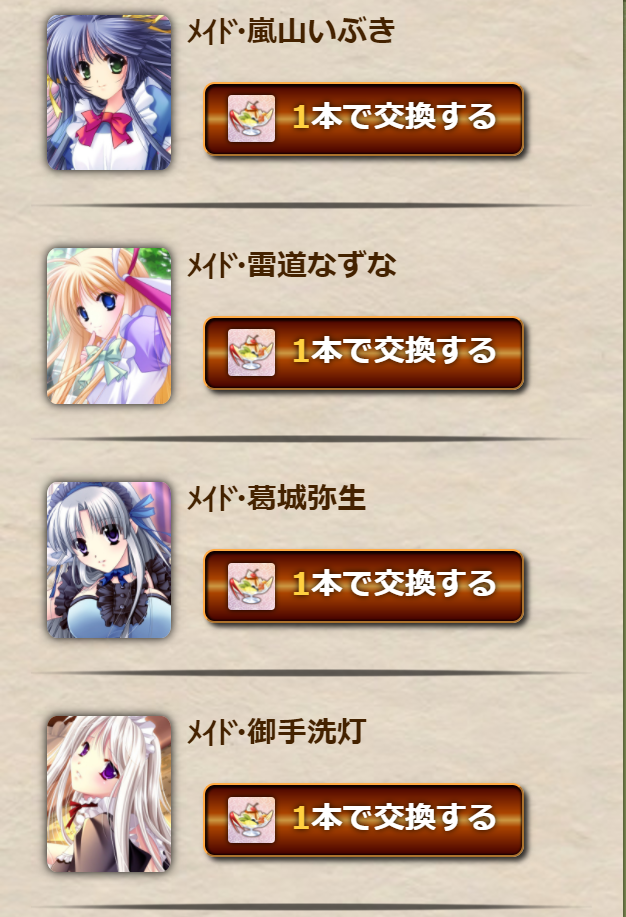Viewport: 626px width, 917px height.
Task: Click the yellow 1 count on 葛城弥生's button
Action: (x=301, y=584)
